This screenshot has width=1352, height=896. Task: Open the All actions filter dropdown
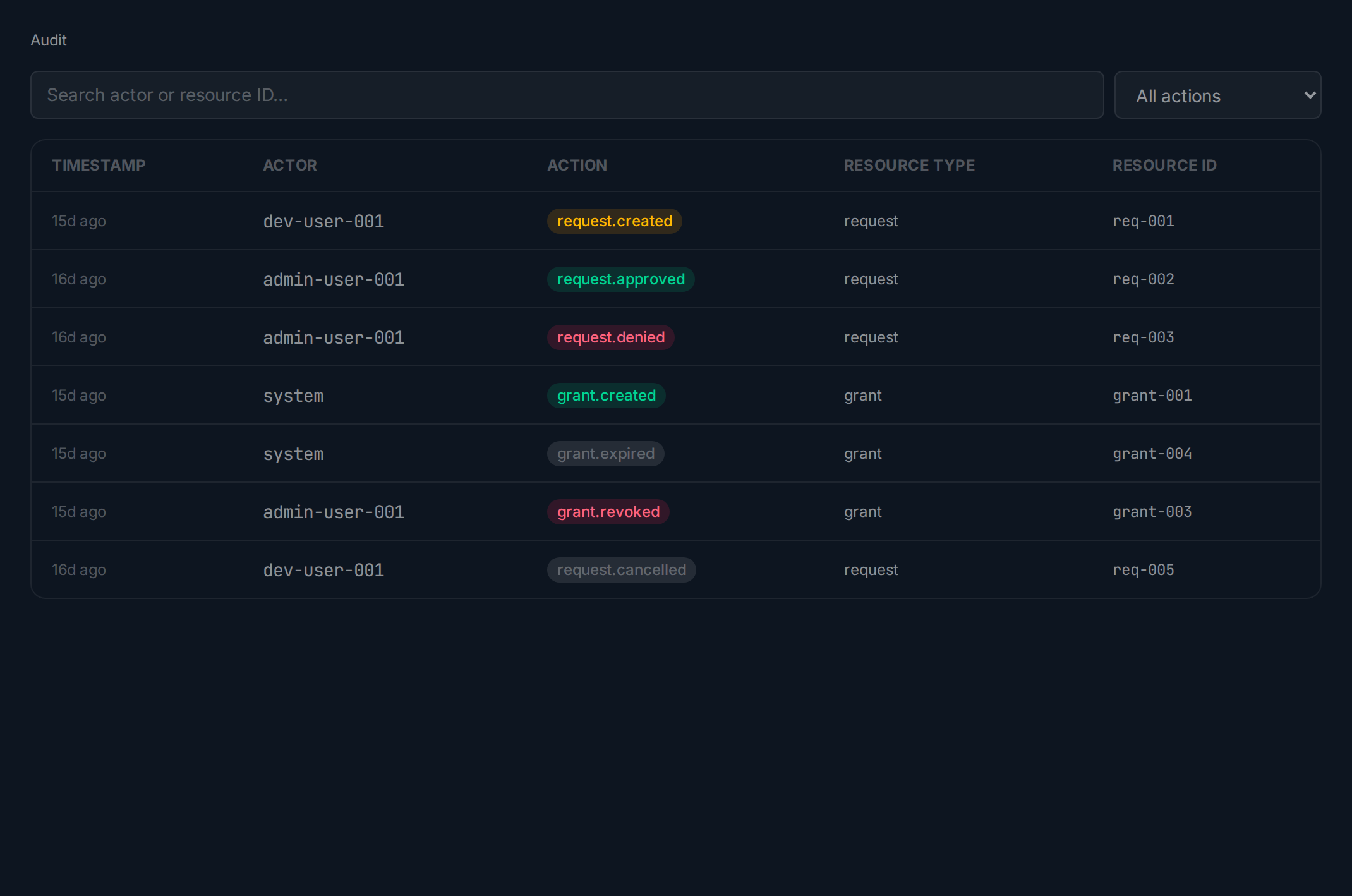click(1217, 95)
